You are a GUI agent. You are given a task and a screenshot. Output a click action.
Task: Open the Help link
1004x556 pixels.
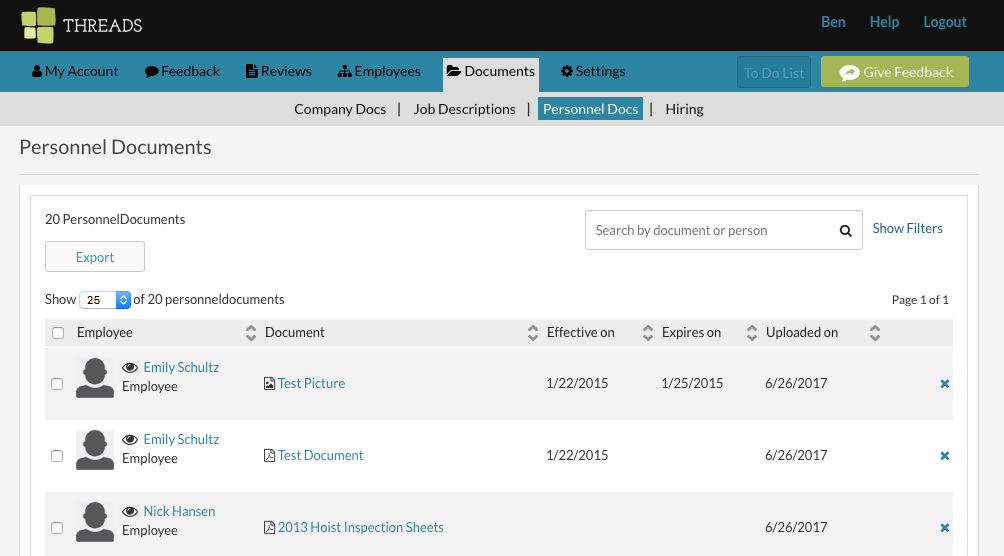pos(884,22)
